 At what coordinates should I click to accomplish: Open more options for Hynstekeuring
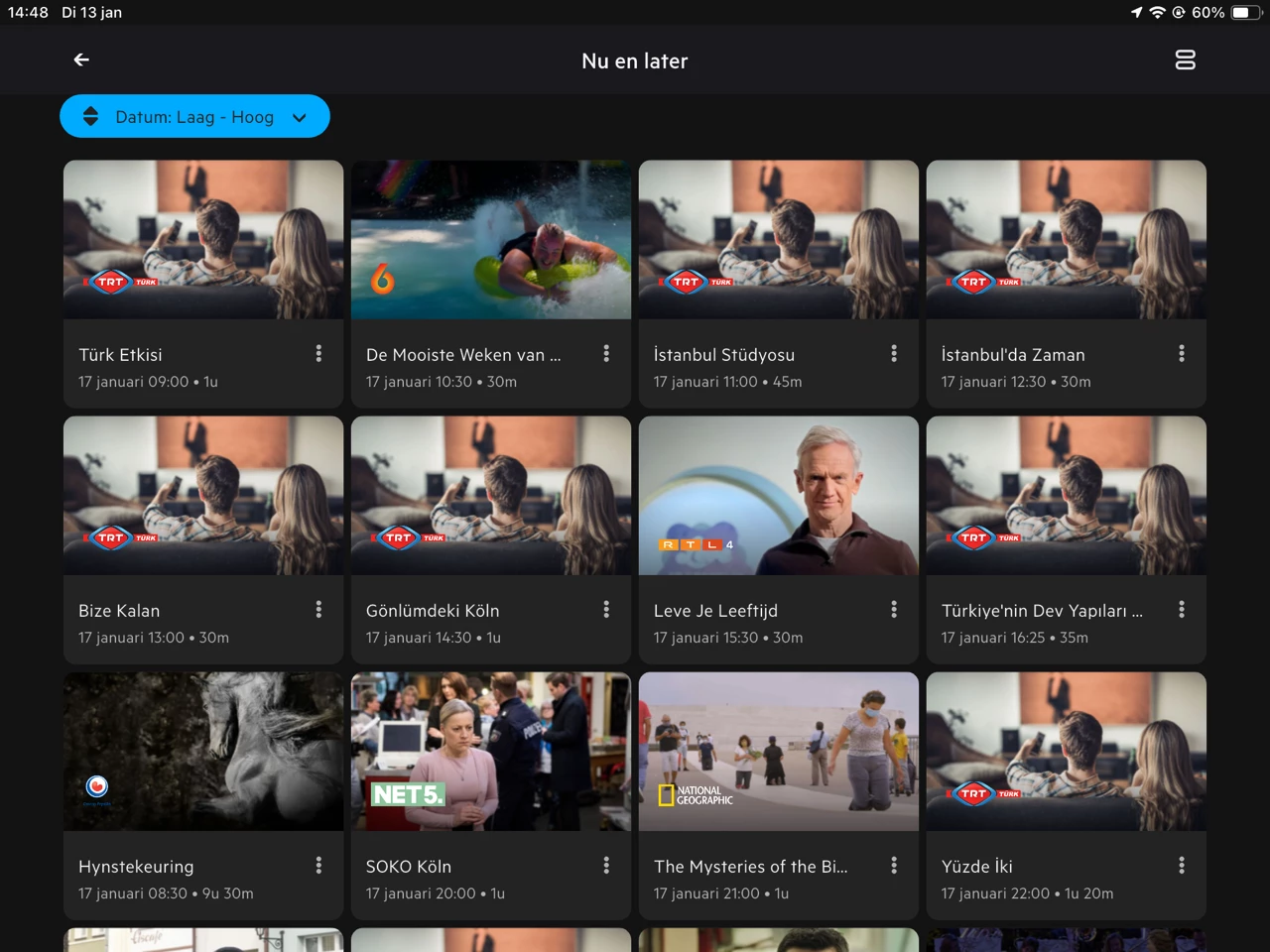pyautogui.click(x=318, y=866)
